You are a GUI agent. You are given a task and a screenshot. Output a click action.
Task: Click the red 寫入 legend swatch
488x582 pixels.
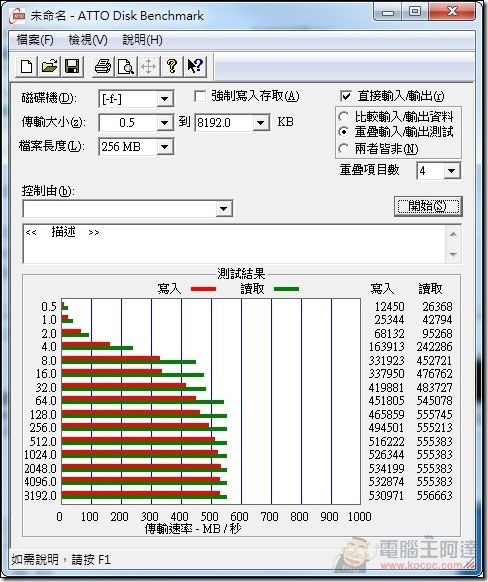(x=203, y=289)
